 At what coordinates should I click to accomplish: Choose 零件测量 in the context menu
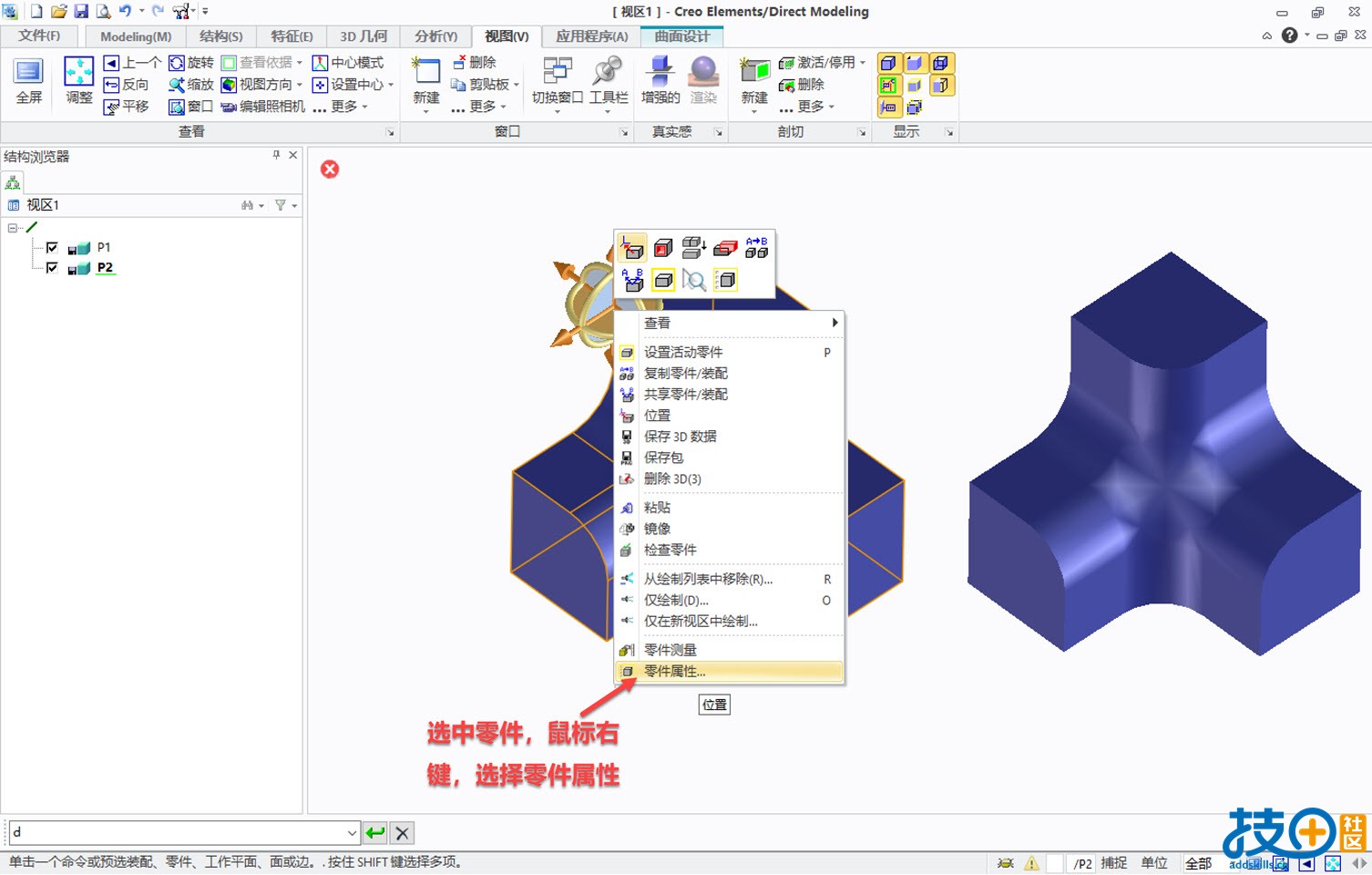point(730,650)
